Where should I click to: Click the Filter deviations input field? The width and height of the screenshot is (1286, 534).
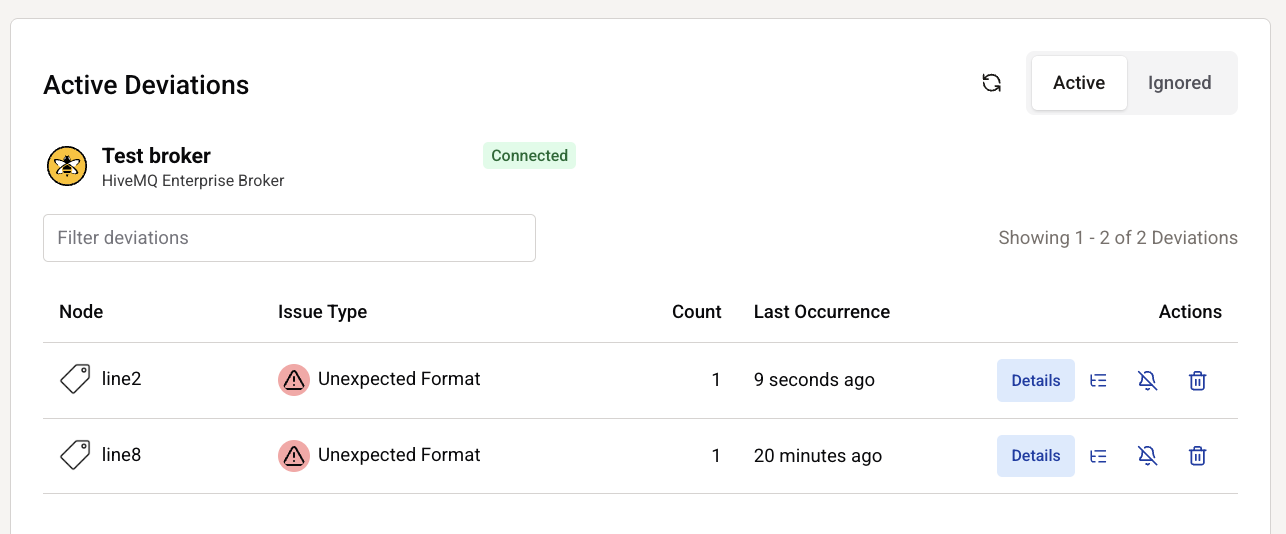(x=289, y=238)
